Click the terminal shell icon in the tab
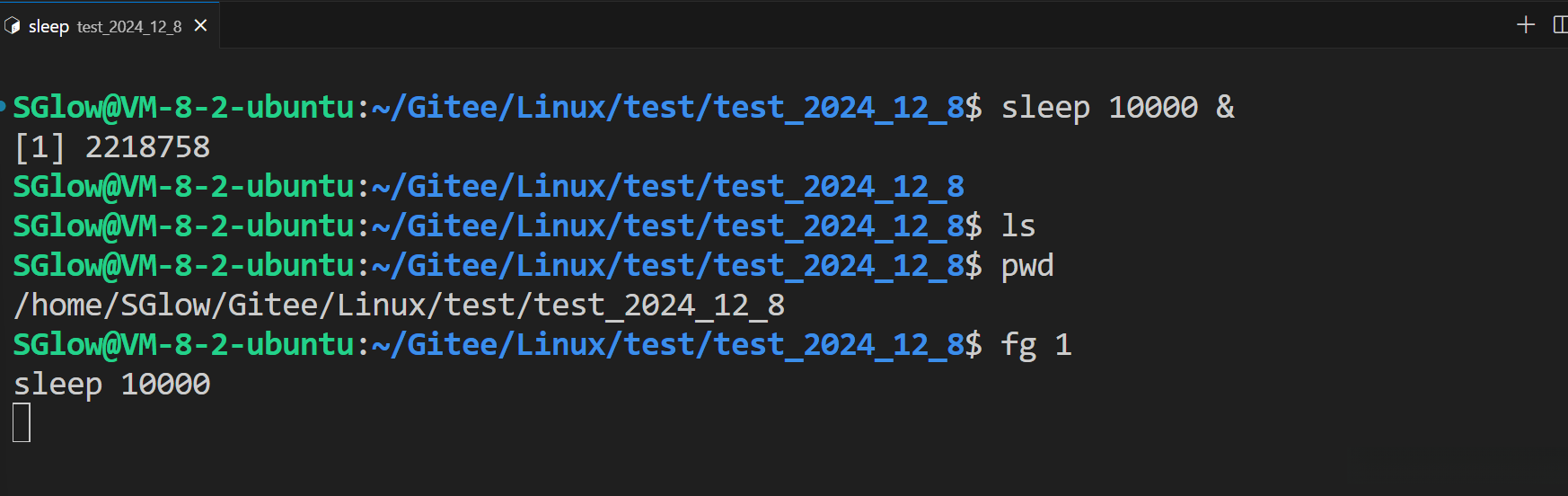 (13, 26)
